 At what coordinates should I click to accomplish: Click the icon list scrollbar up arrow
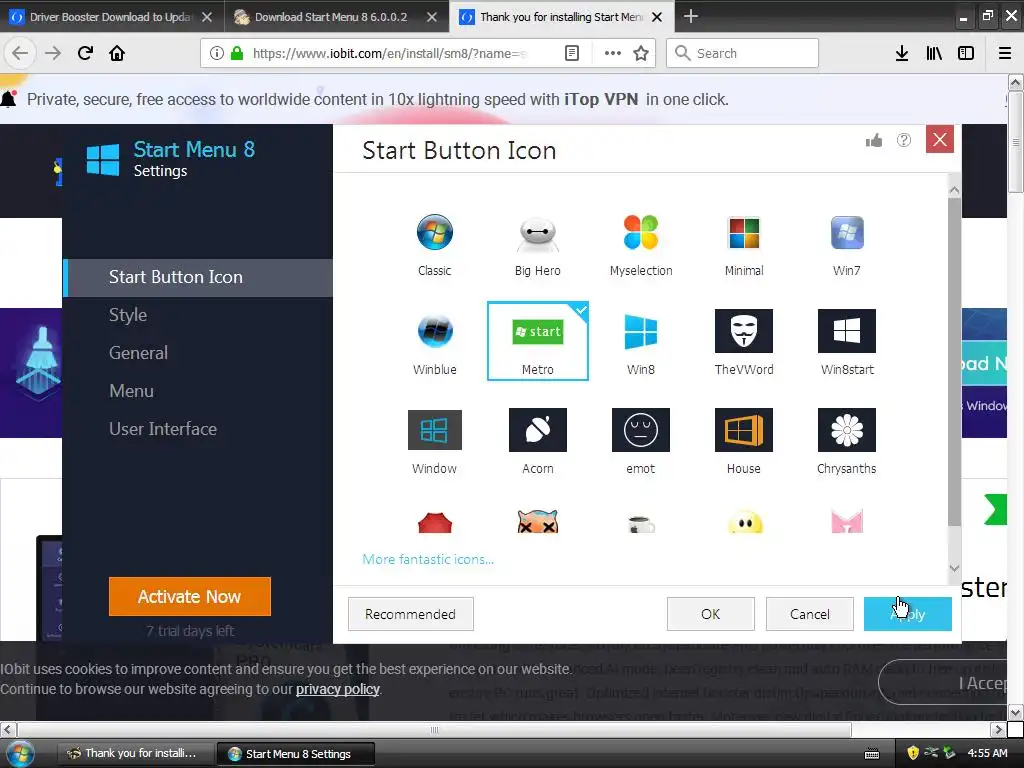954,190
